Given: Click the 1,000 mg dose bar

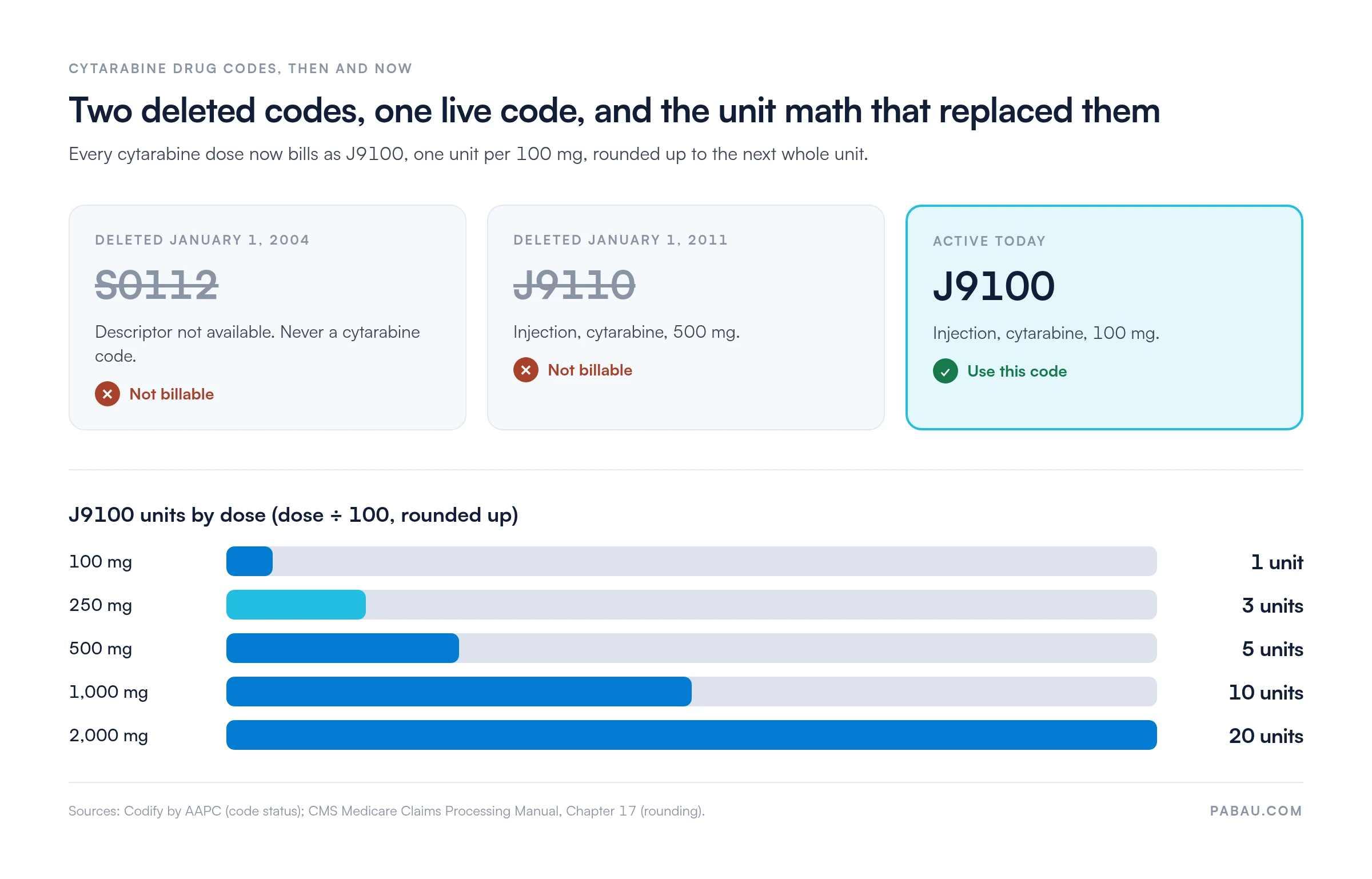Looking at the screenshot, I should coord(459,692).
